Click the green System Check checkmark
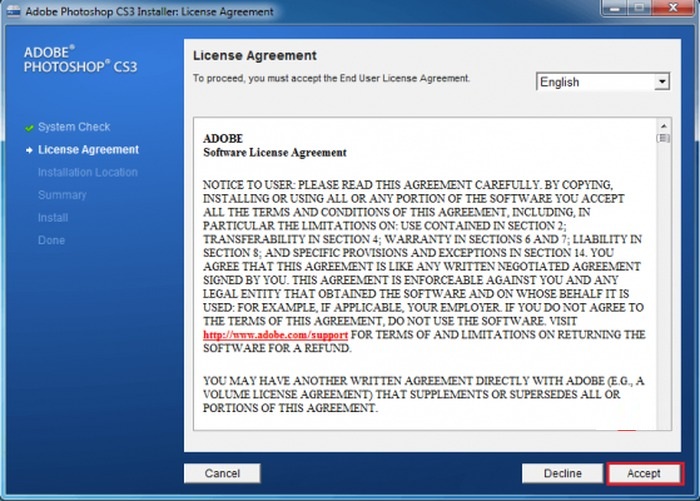Image resolution: width=700 pixels, height=501 pixels. pyautogui.click(x=29, y=128)
